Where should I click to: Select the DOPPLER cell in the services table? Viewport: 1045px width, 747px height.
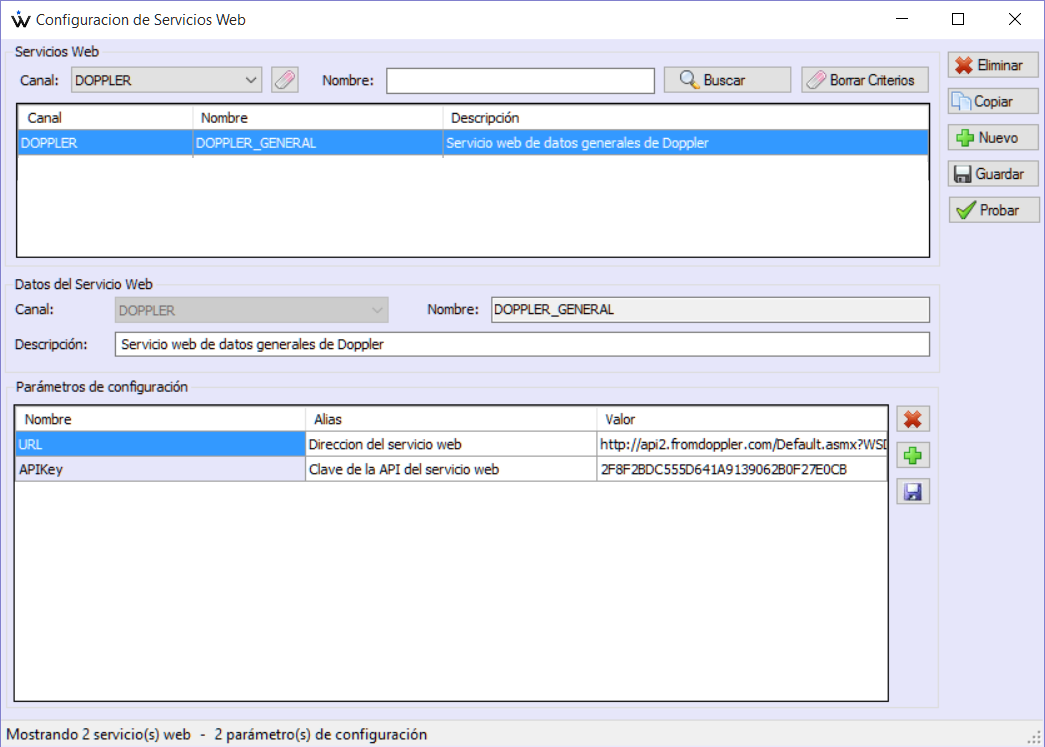(105, 143)
